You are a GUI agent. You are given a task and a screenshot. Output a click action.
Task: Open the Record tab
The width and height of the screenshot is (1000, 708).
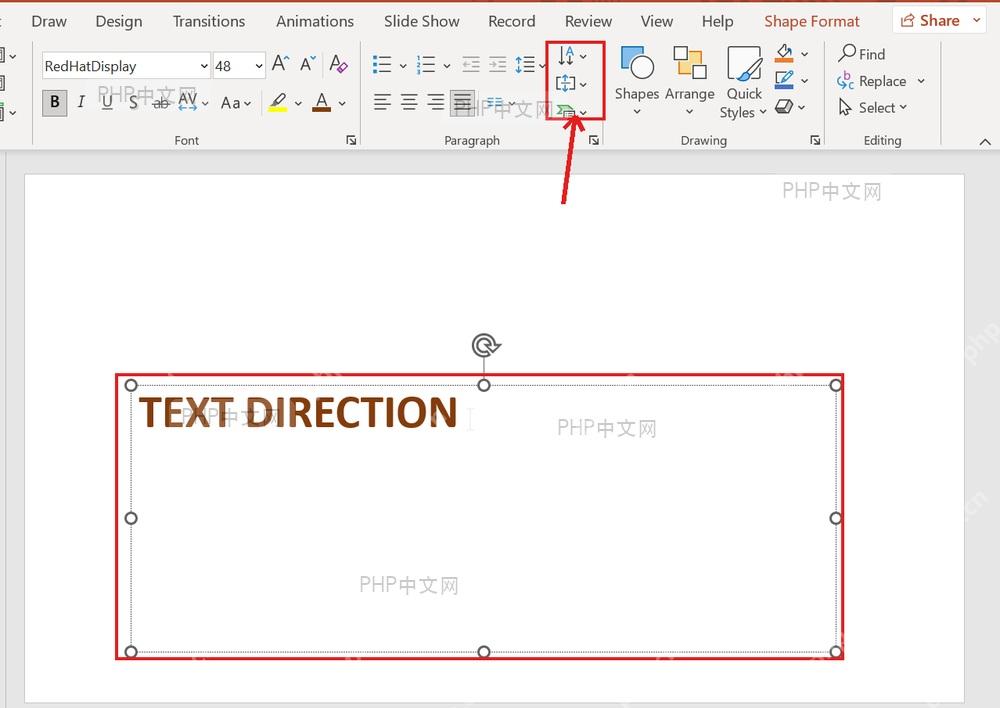click(x=511, y=21)
